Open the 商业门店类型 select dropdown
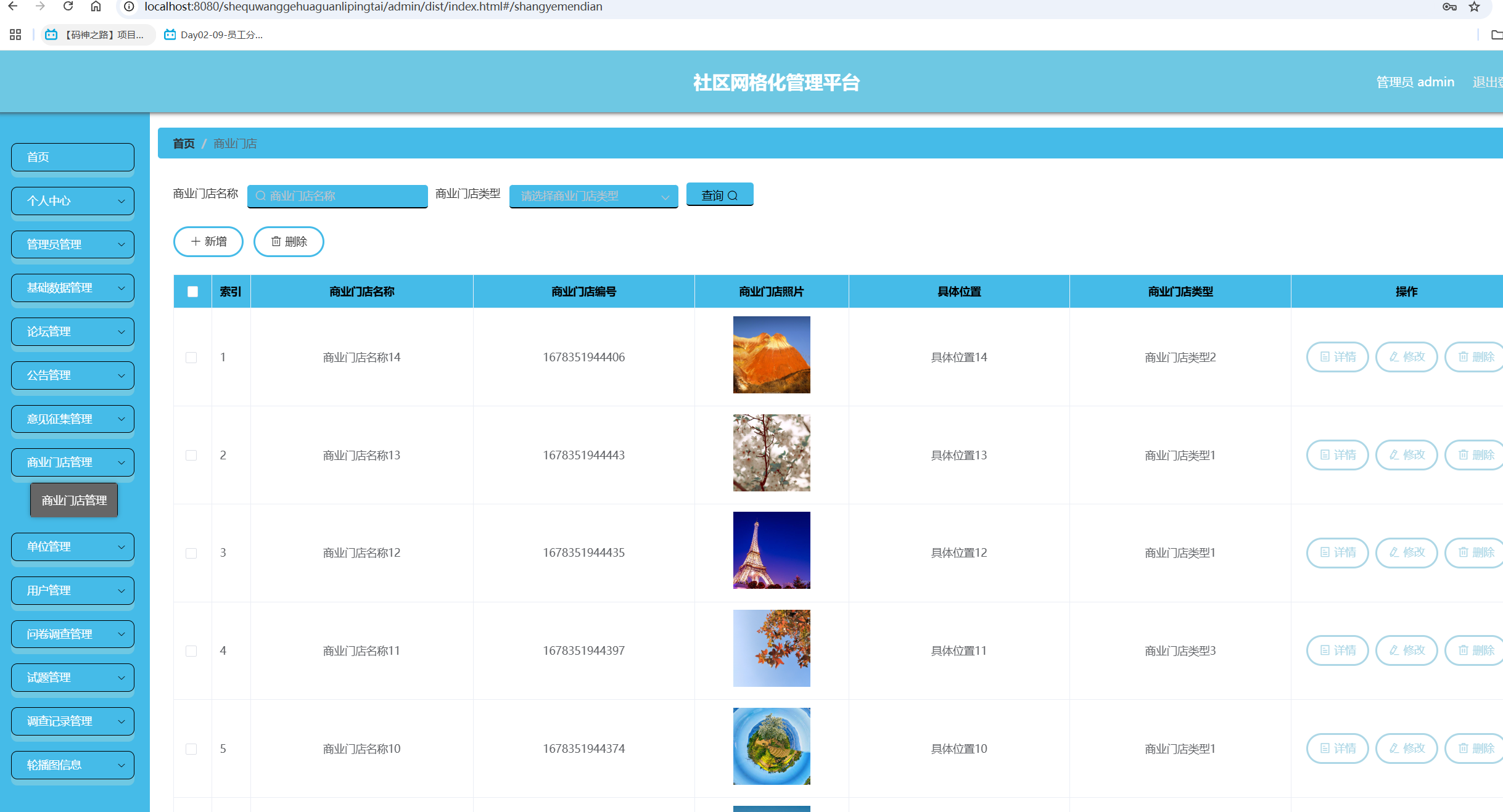This screenshot has width=1503, height=812. [x=593, y=196]
